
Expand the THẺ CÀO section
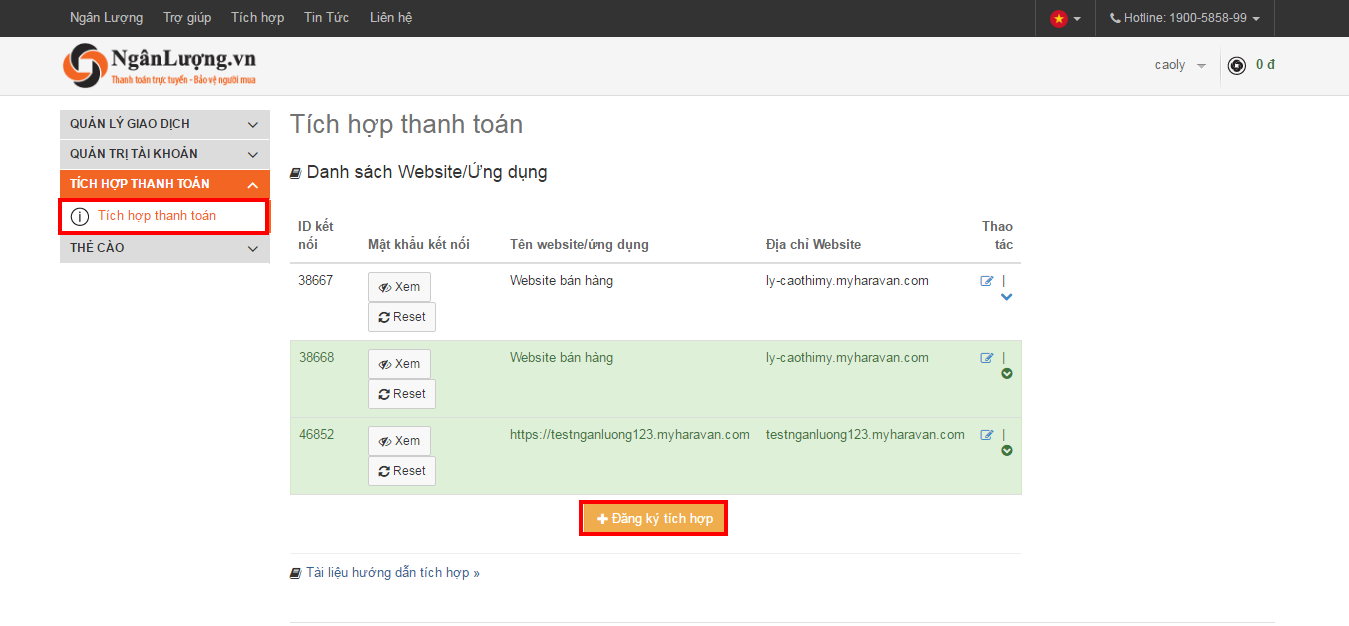[165, 248]
